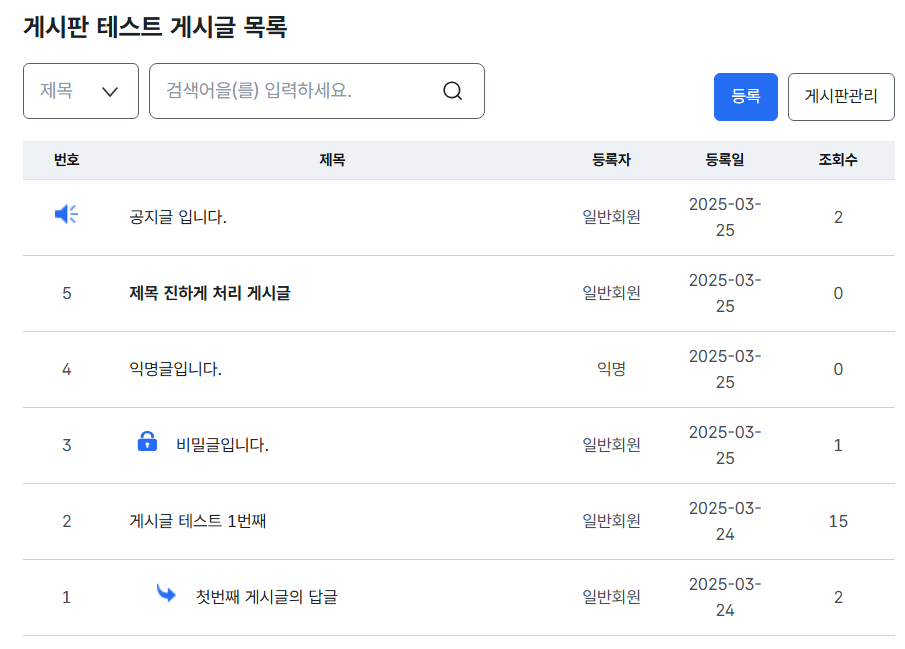The image size is (905, 649).
Task: Focus the 검색어을(를) 입력하세요 search field
Action: (316, 91)
